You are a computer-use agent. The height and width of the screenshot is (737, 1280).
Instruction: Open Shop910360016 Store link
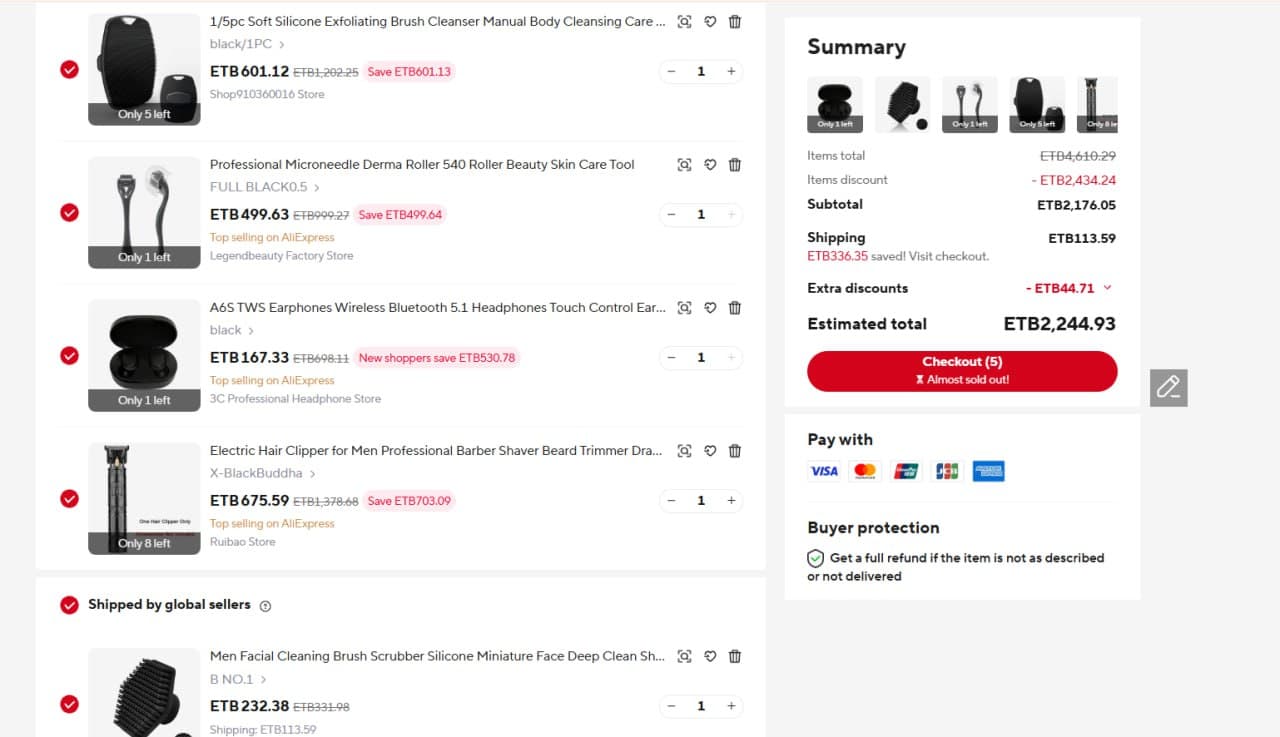pos(267,94)
